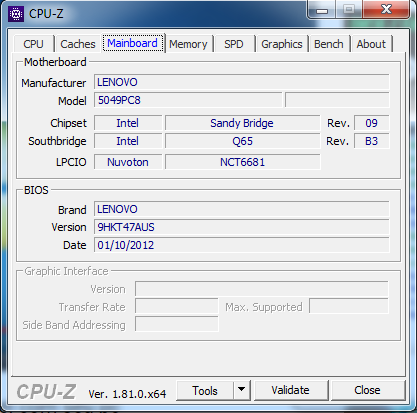Click the BIOS Date 01/10/2012
This screenshot has width=417, height=413.
click(242, 245)
